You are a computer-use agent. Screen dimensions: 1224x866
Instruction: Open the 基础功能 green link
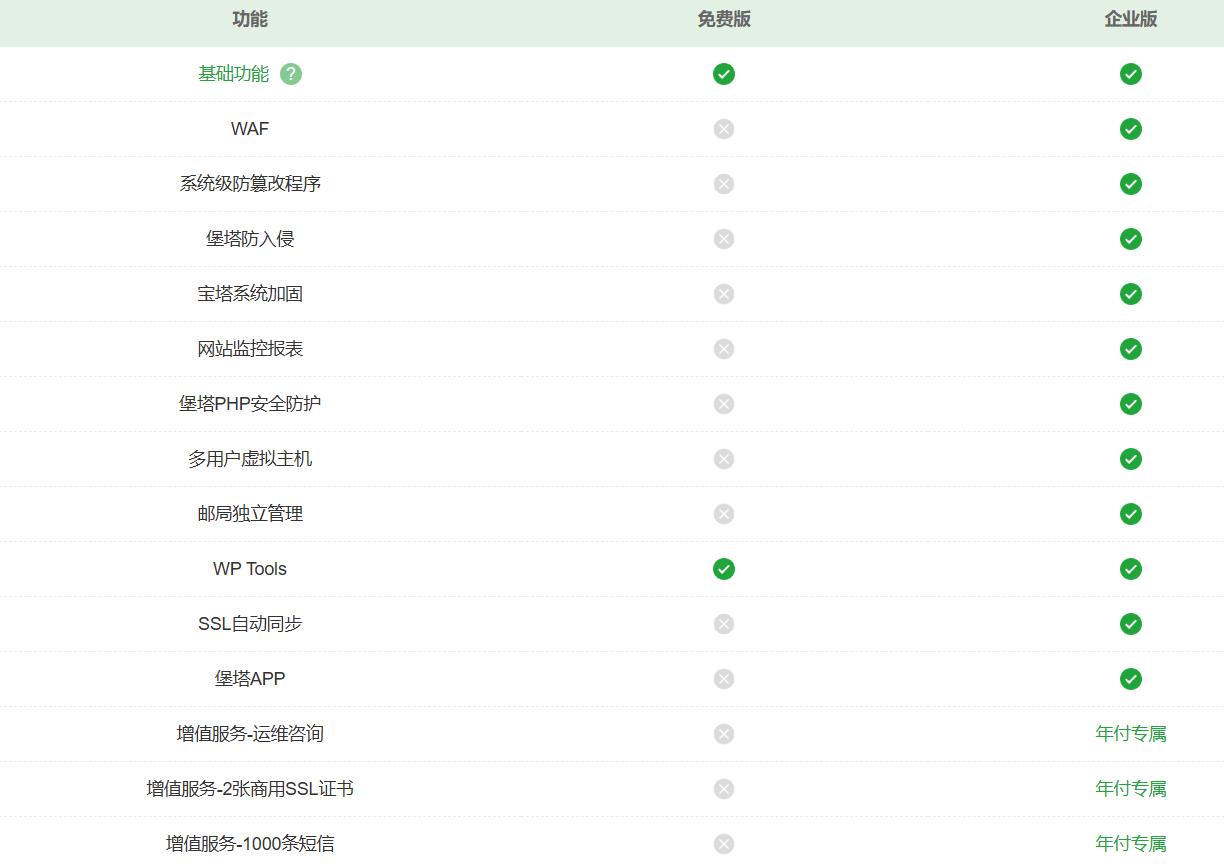pyautogui.click(x=234, y=74)
